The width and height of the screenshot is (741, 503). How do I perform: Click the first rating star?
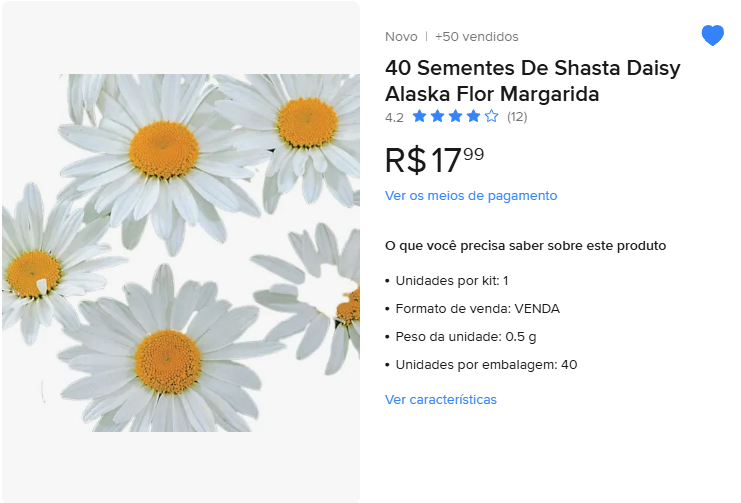(419, 117)
